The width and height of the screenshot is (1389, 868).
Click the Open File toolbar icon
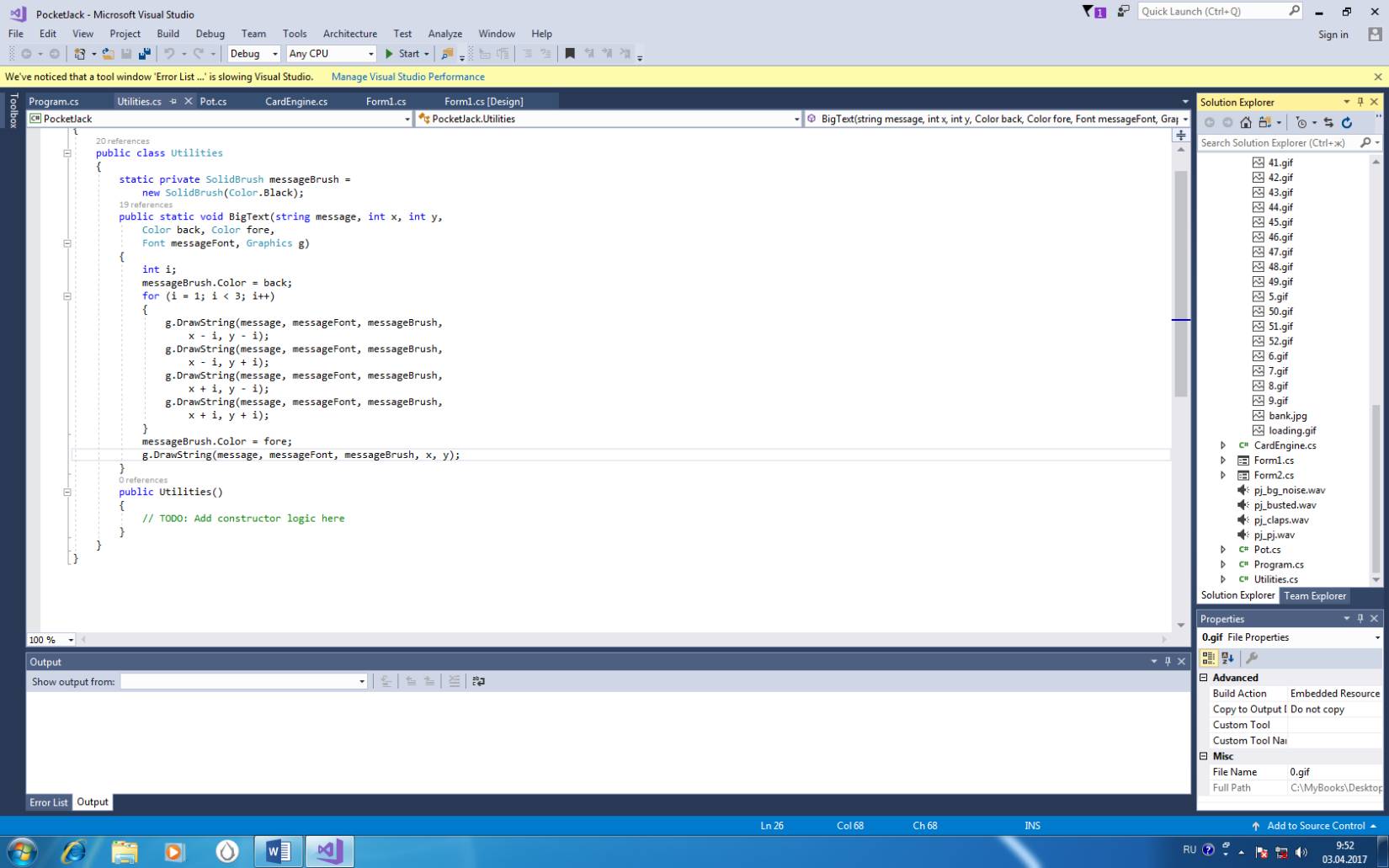pyautogui.click(x=108, y=54)
